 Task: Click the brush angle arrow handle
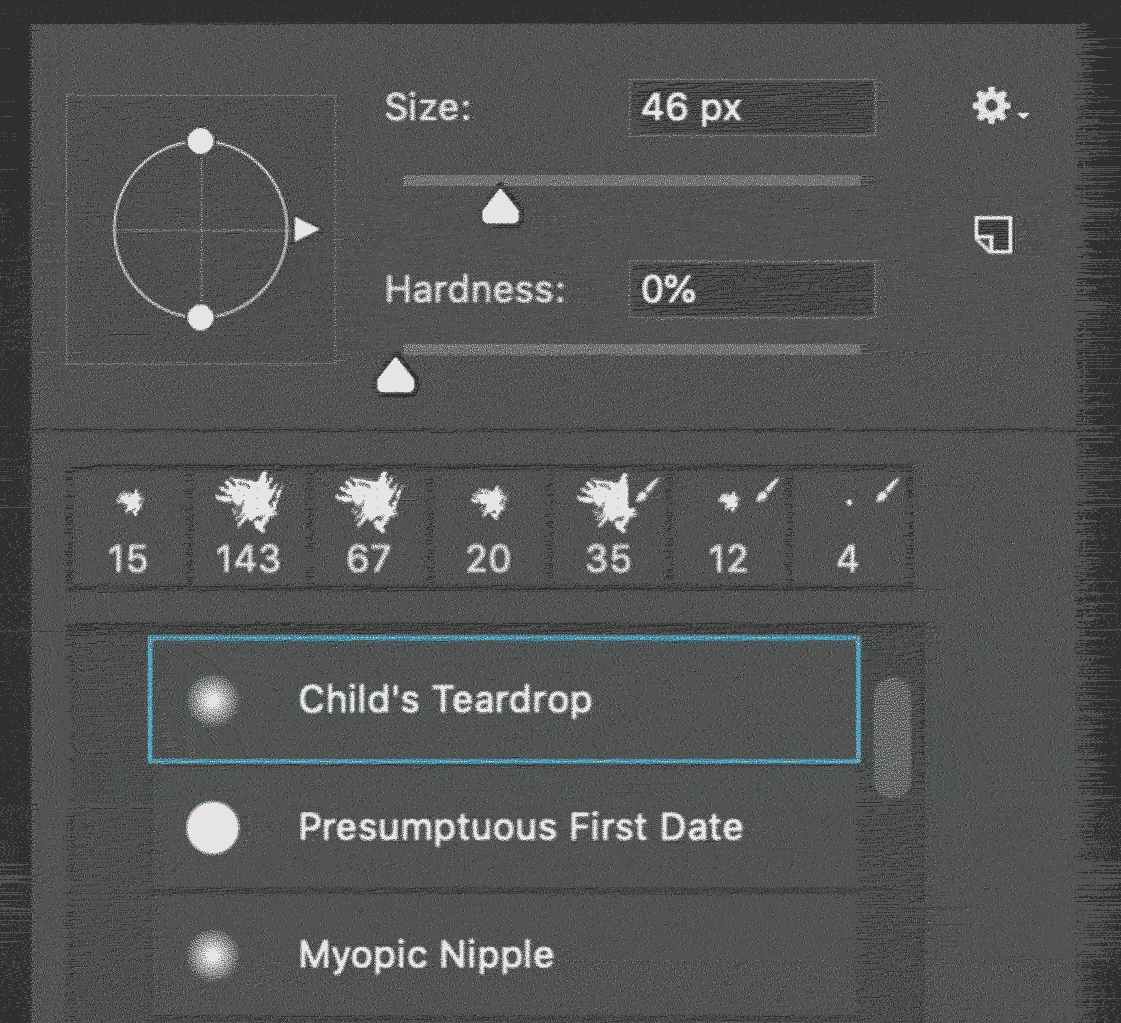point(306,230)
